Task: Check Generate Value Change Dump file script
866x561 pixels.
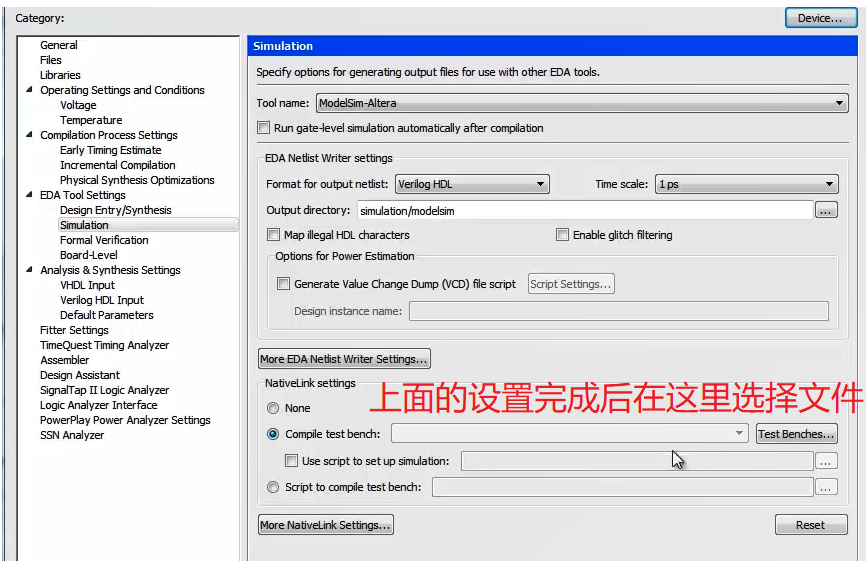Action: point(284,284)
